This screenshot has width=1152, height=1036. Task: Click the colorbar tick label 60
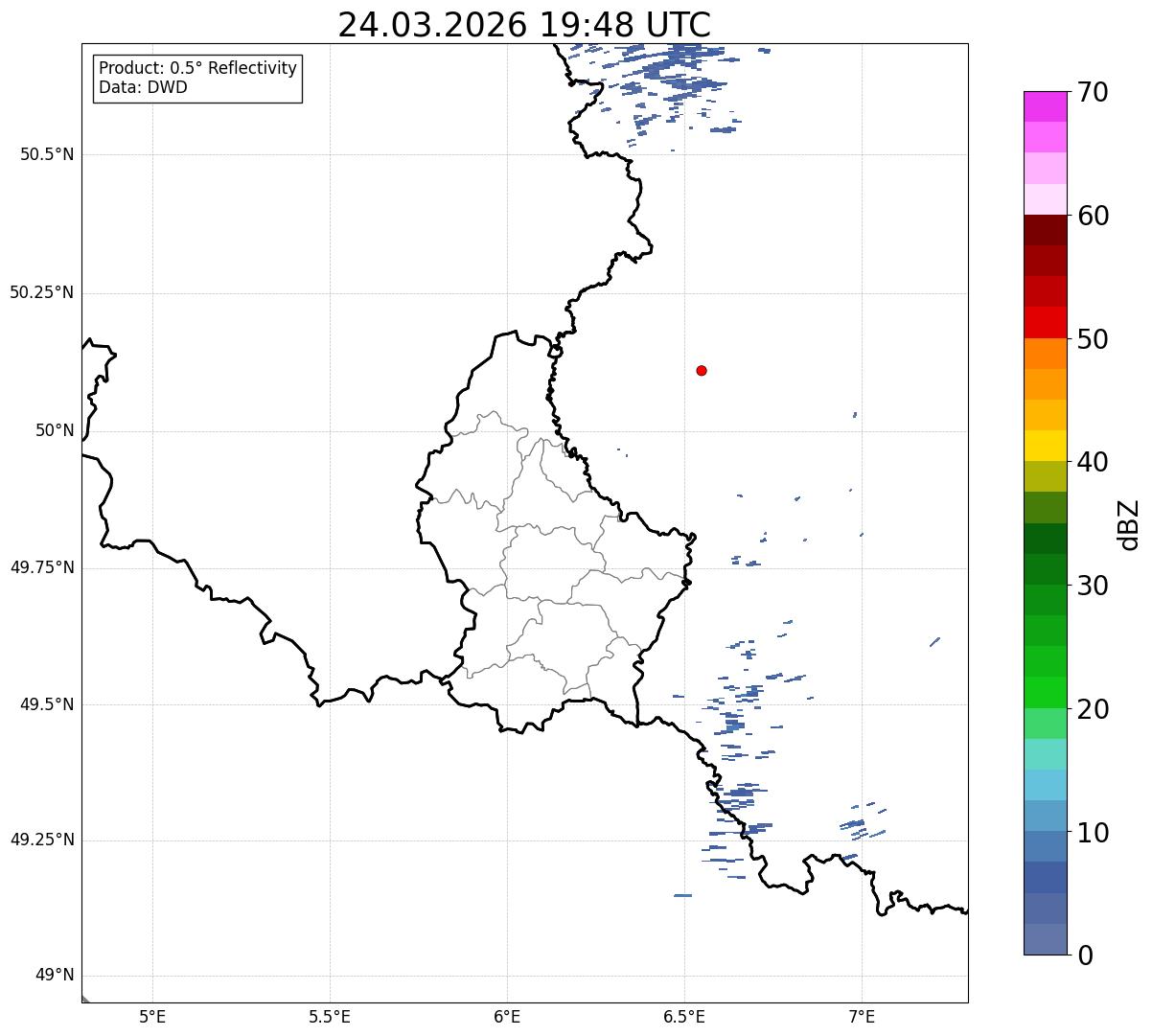click(x=1093, y=216)
